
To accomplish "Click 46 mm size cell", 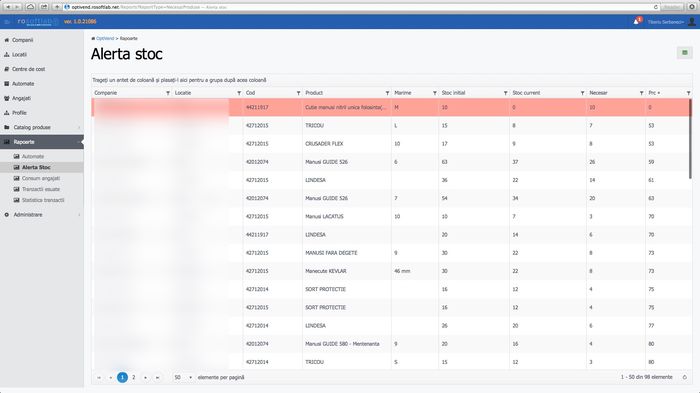I will (x=415, y=271).
